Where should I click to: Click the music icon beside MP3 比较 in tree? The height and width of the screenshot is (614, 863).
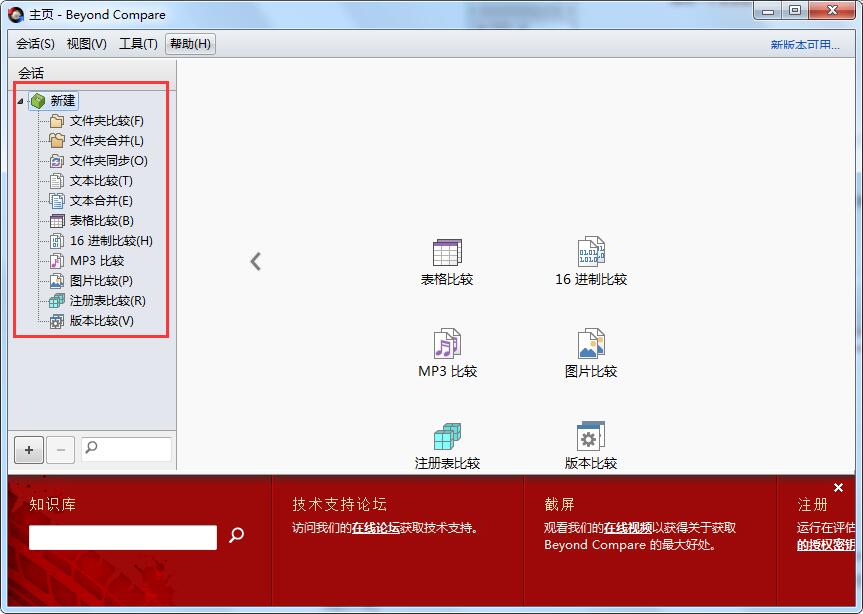click(57, 261)
